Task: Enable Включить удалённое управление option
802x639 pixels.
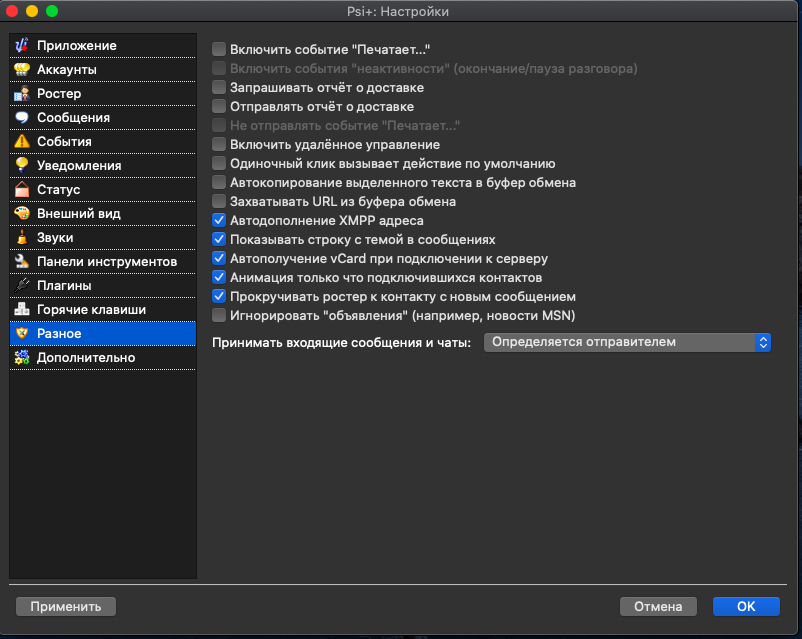Action: click(x=219, y=145)
